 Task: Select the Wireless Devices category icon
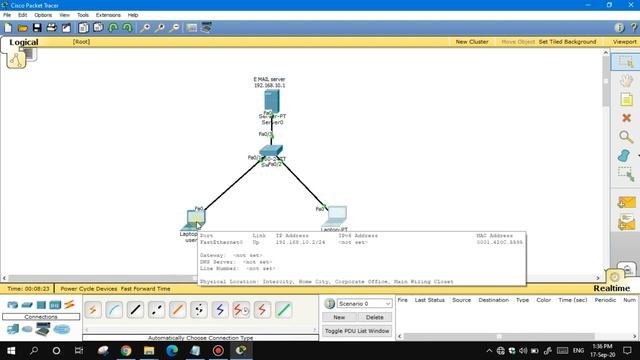(x=55, y=305)
